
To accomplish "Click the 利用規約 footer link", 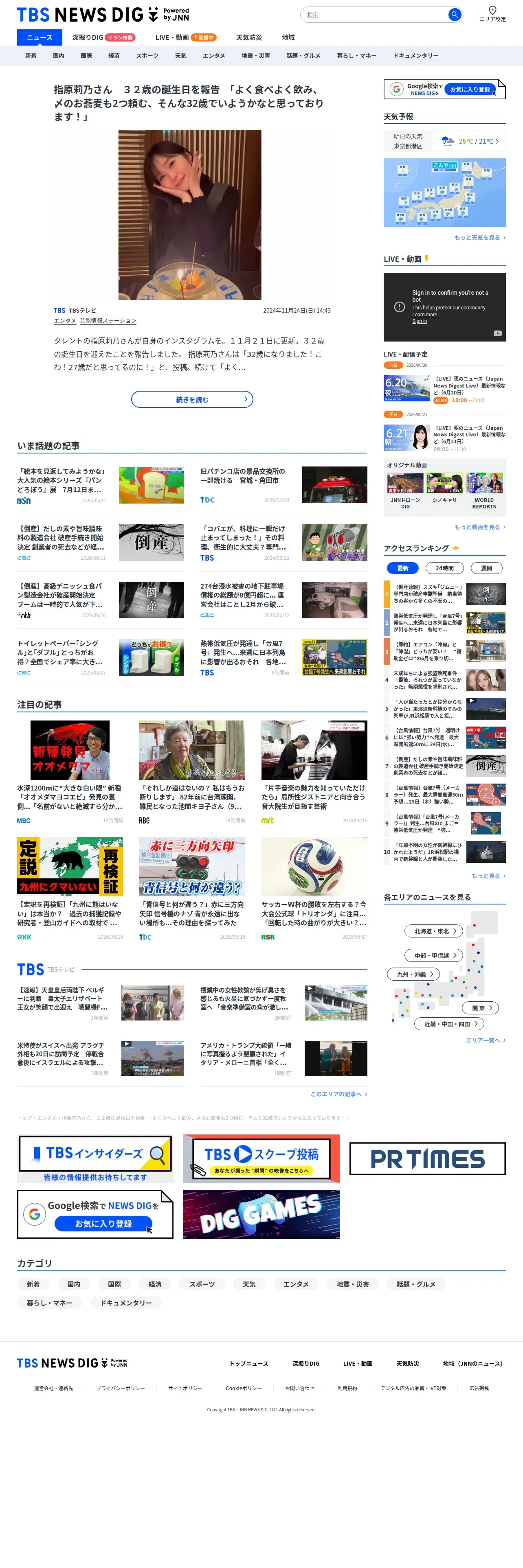I will [x=348, y=1388].
